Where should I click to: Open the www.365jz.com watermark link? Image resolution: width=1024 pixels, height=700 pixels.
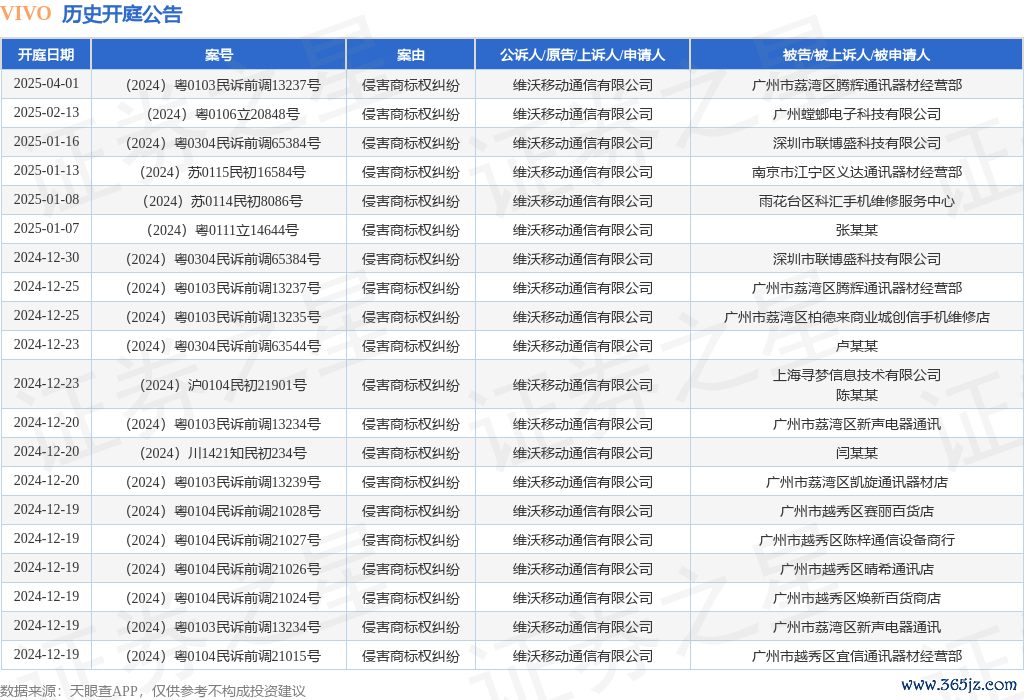click(959, 685)
